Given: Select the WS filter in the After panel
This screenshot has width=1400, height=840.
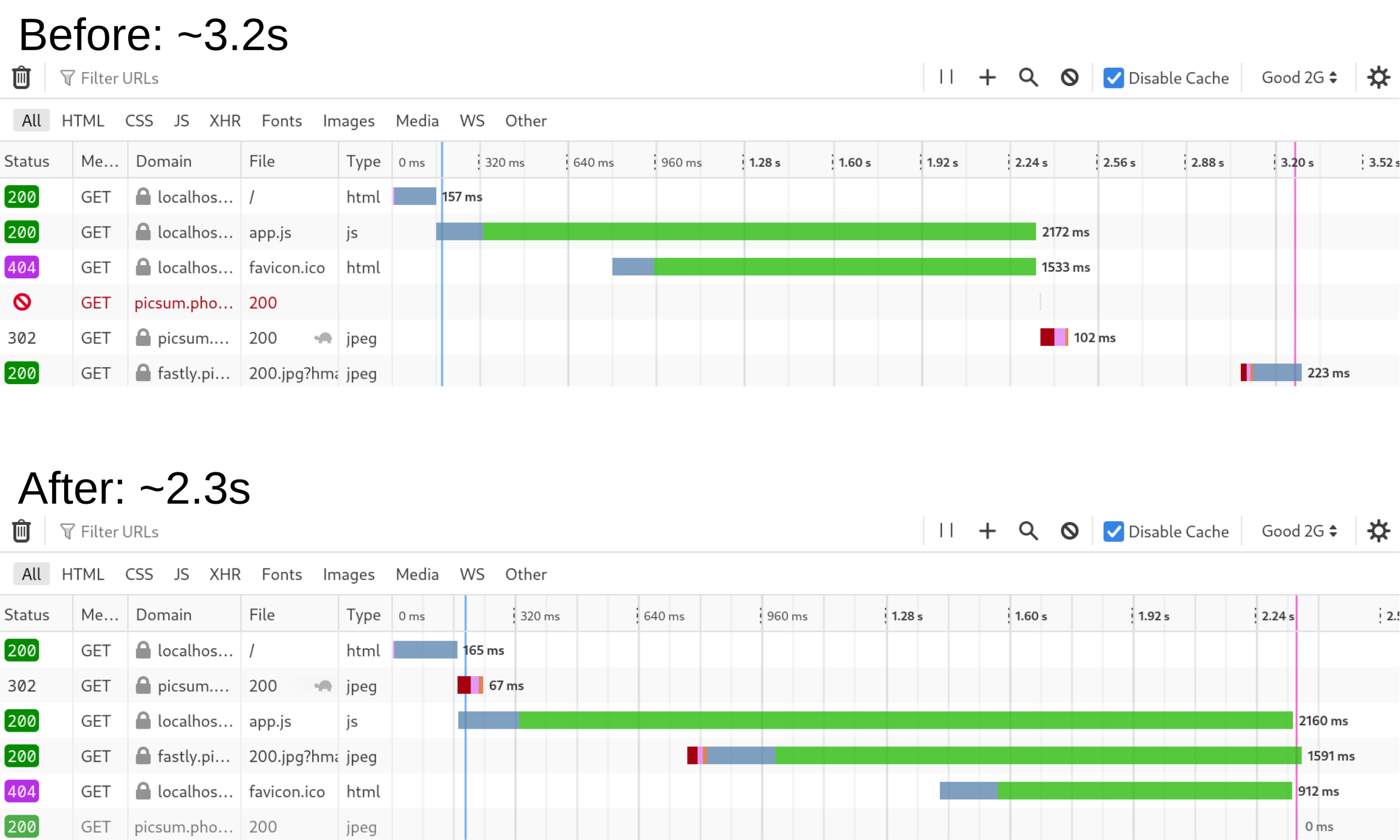Looking at the screenshot, I should (x=472, y=574).
